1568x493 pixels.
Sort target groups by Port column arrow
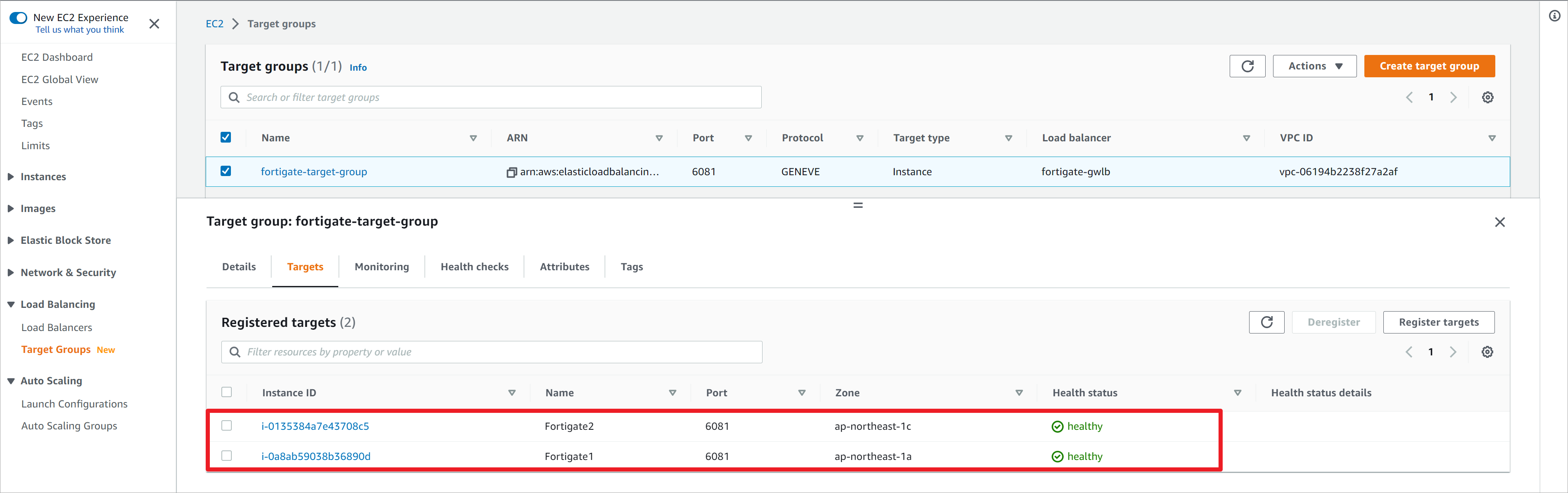[x=748, y=138]
